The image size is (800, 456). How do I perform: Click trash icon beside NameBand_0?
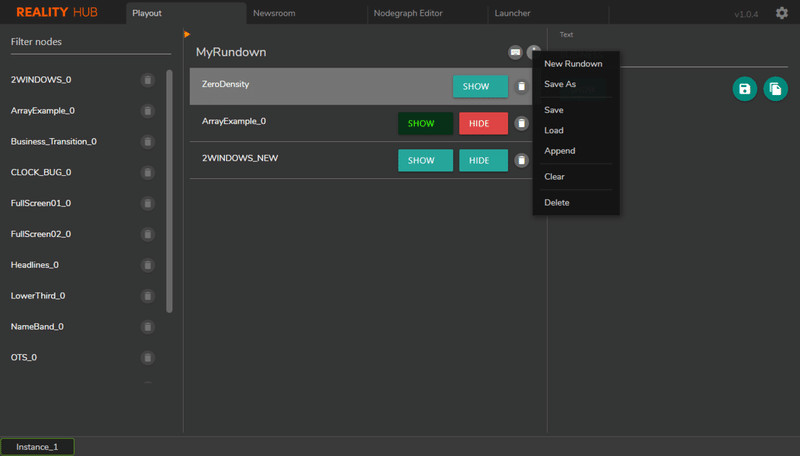point(147,327)
